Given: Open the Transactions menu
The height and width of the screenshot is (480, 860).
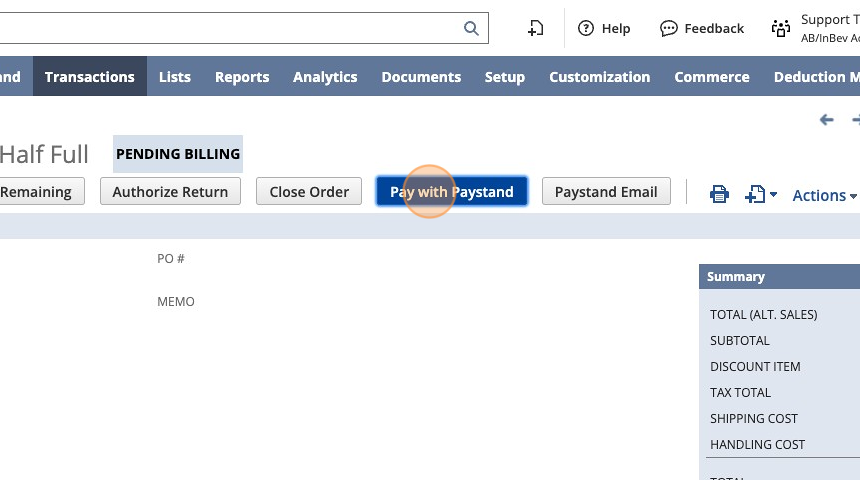Looking at the screenshot, I should click(x=89, y=76).
